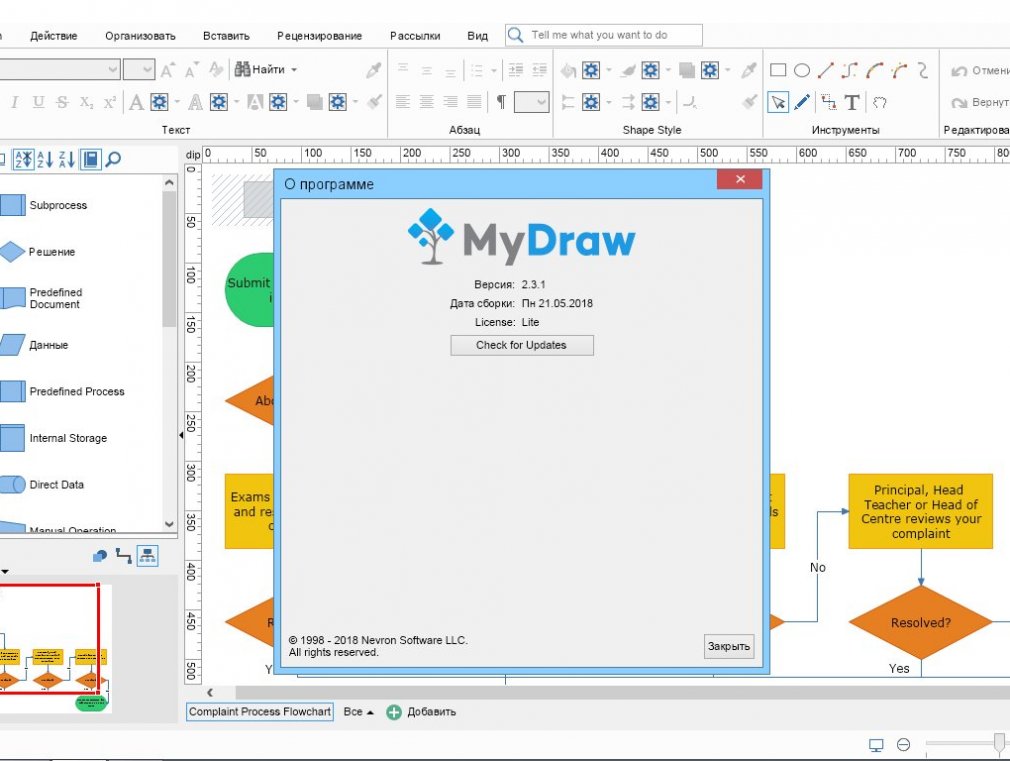
Task: Select the Direct Data library shape
Action: click(x=42, y=485)
